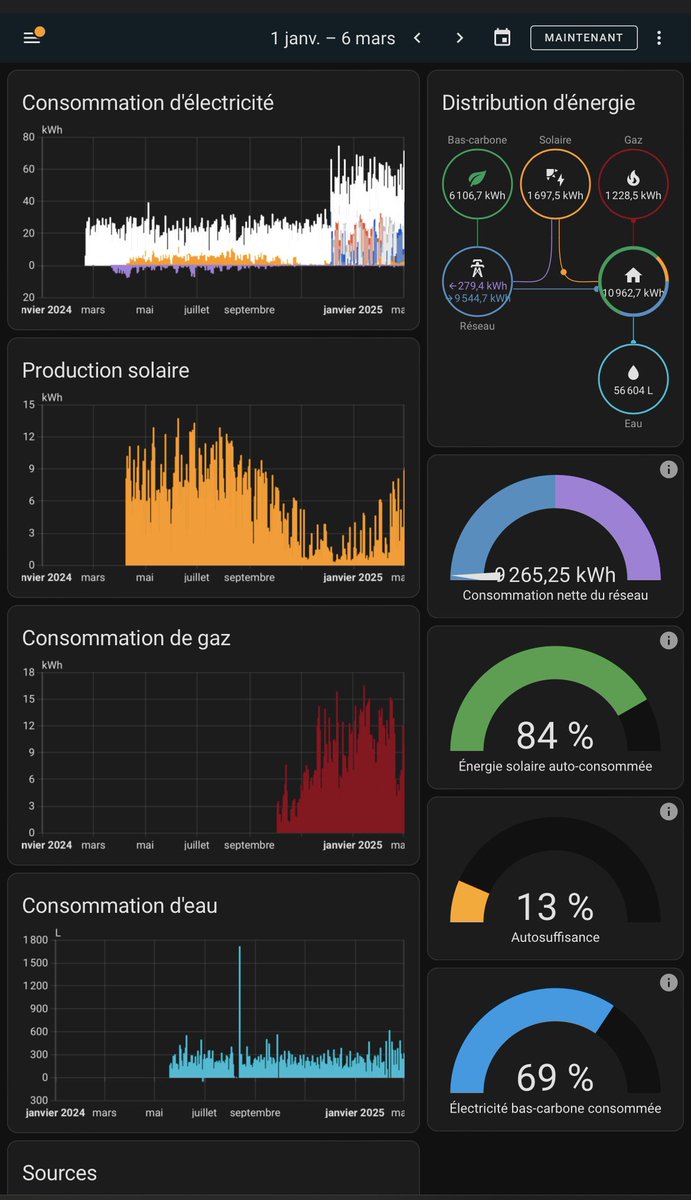Click the 279,4 kWh grid return value
The height and width of the screenshot is (1200, 691).
480,286
